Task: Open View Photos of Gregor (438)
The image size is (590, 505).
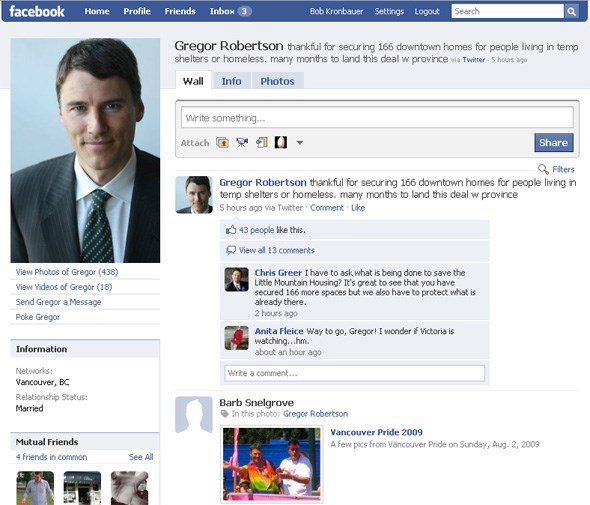Action: tap(67, 272)
